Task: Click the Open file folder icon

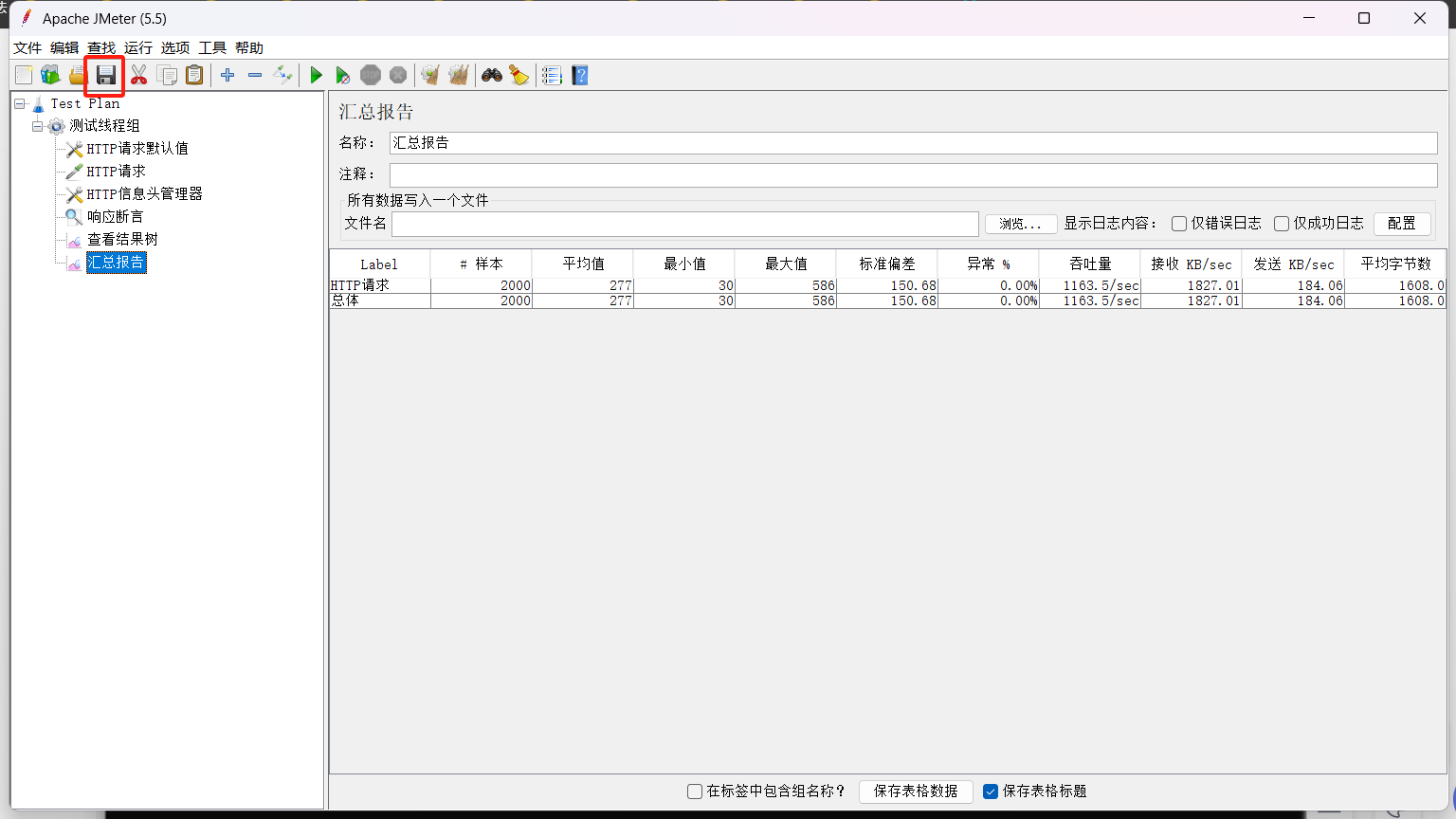Action: (78, 75)
